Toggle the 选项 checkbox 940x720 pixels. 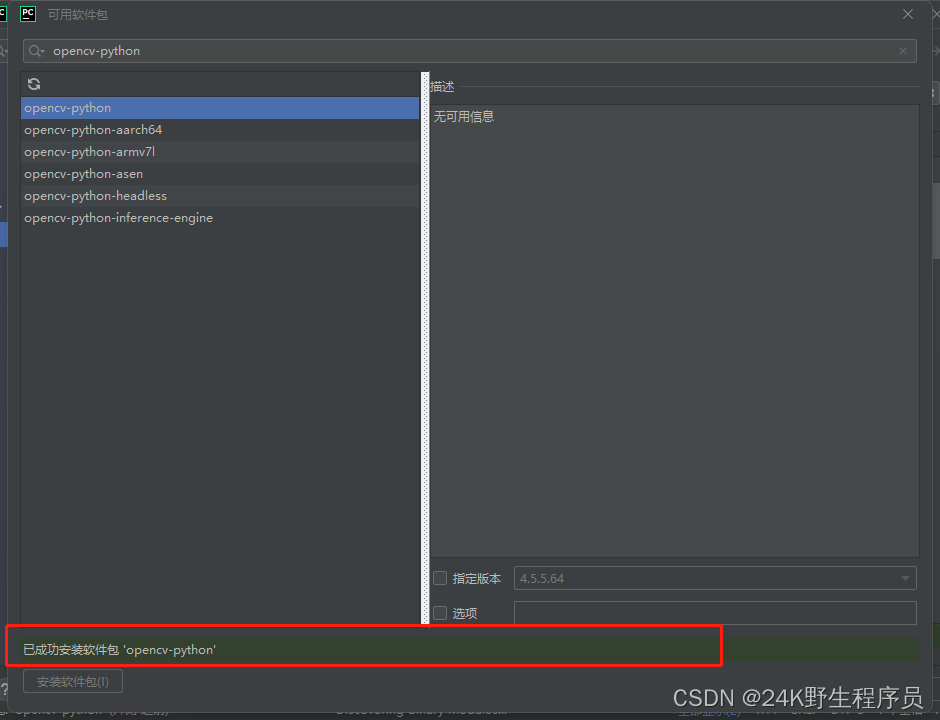[x=440, y=613]
